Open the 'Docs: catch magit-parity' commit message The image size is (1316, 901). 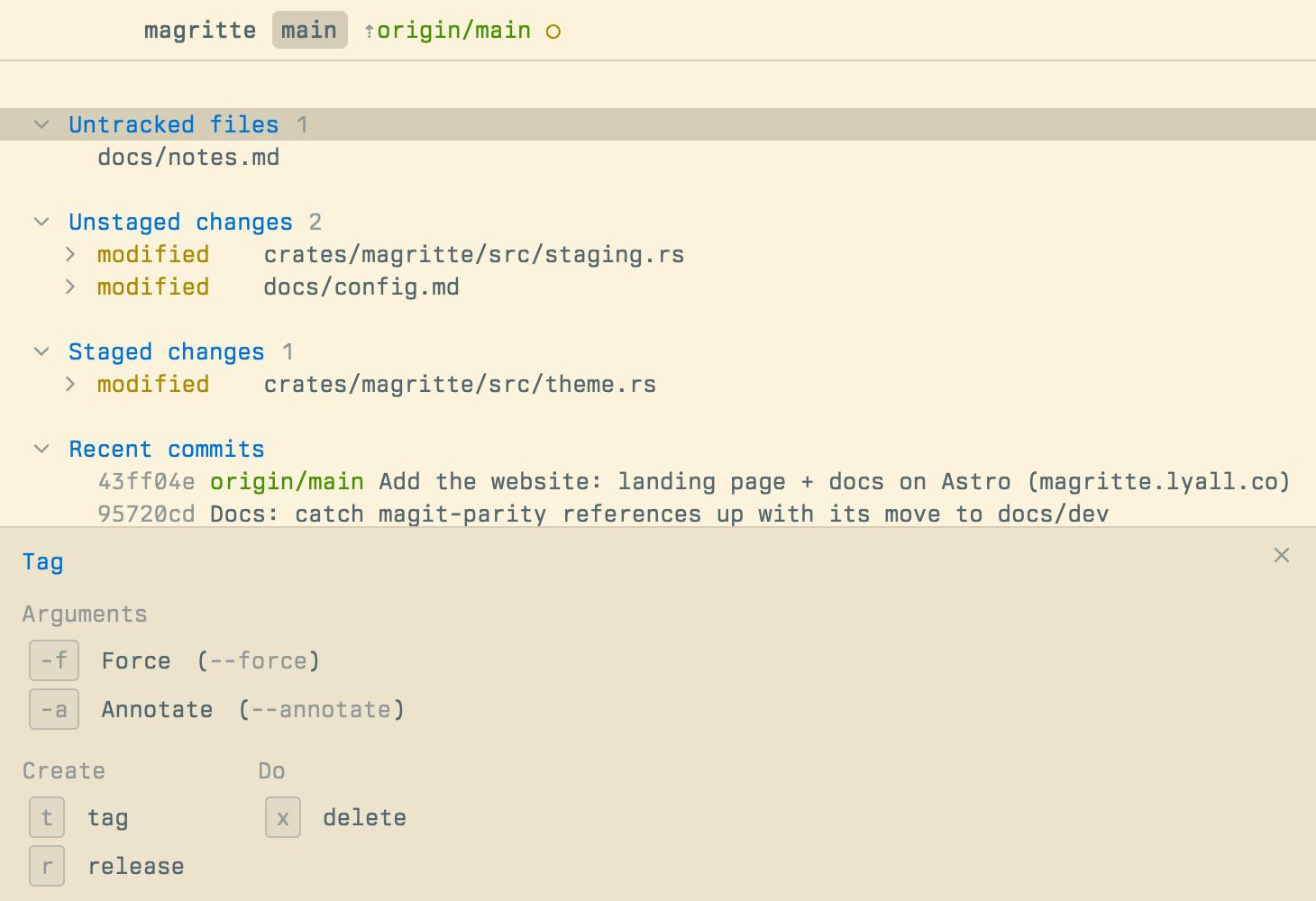pyautogui.click(x=660, y=514)
